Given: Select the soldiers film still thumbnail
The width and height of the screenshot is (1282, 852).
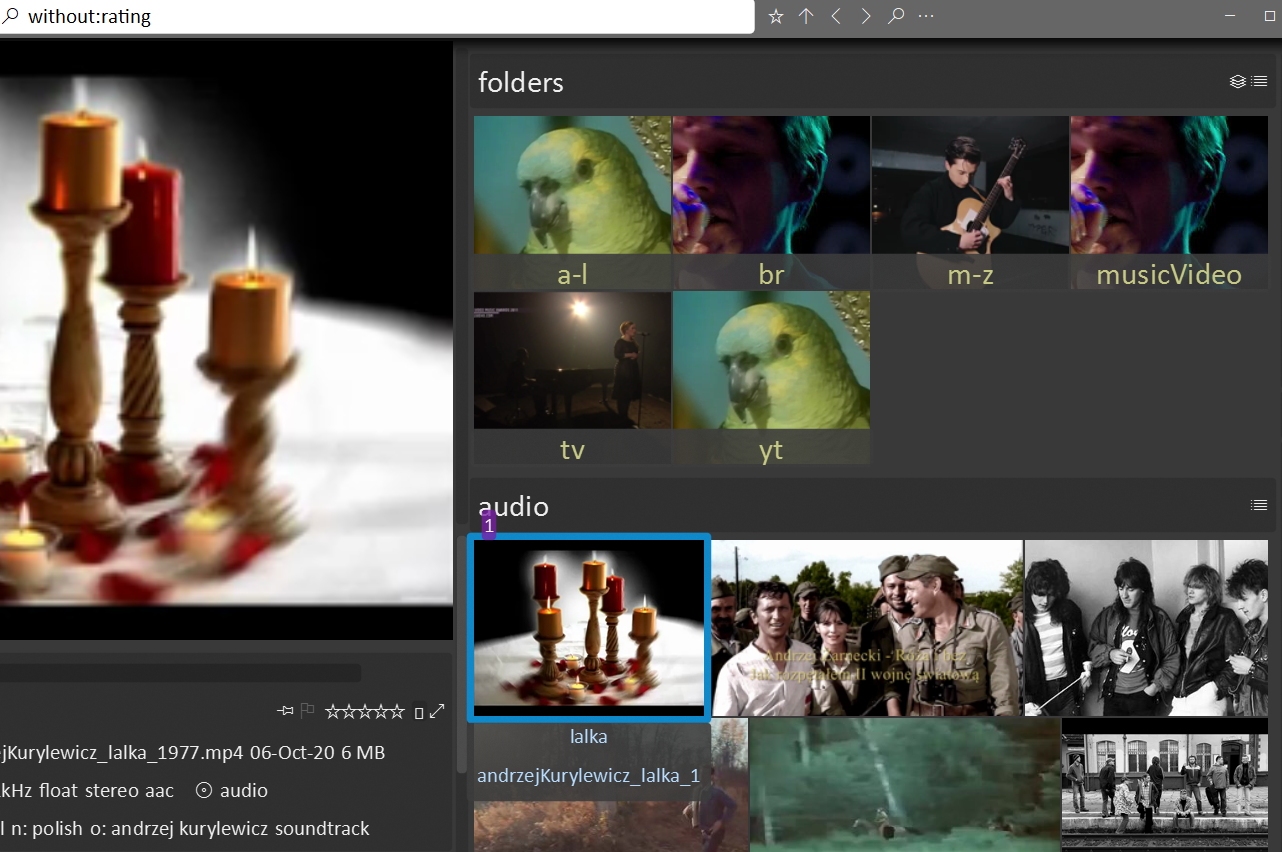Looking at the screenshot, I should 867,628.
